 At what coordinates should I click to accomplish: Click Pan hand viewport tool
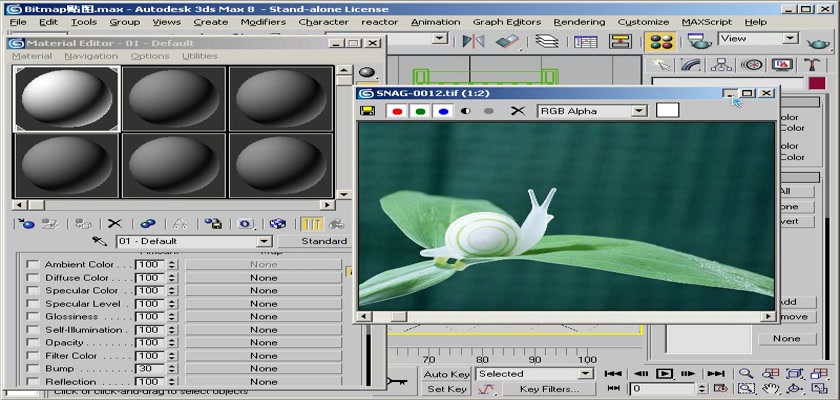(770, 389)
